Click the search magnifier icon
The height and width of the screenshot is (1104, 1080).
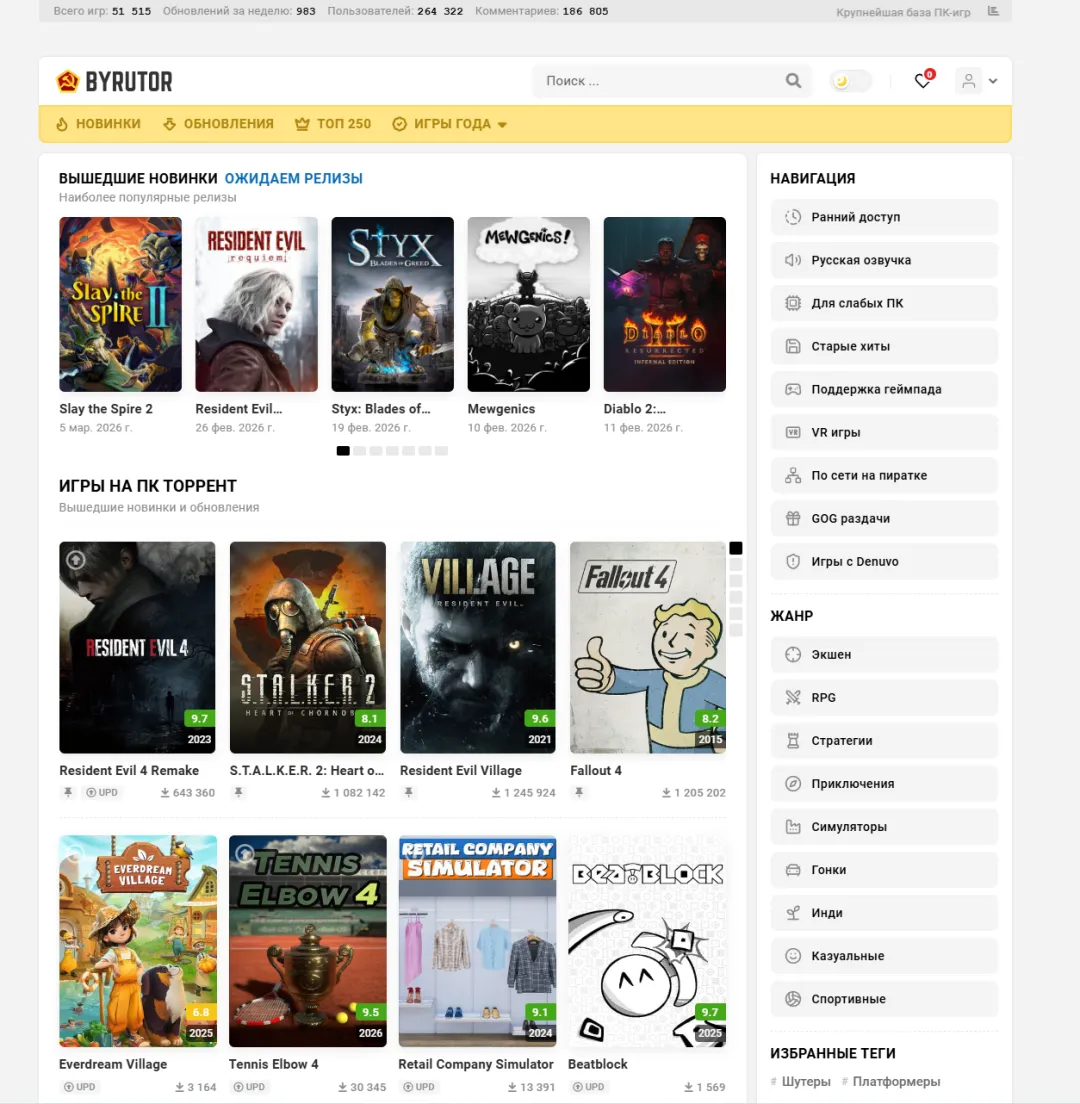coord(793,81)
